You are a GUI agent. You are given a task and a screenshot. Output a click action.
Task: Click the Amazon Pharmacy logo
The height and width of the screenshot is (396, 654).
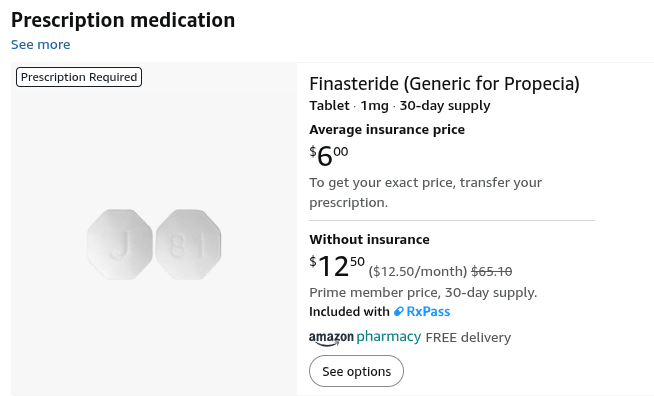(365, 338)
